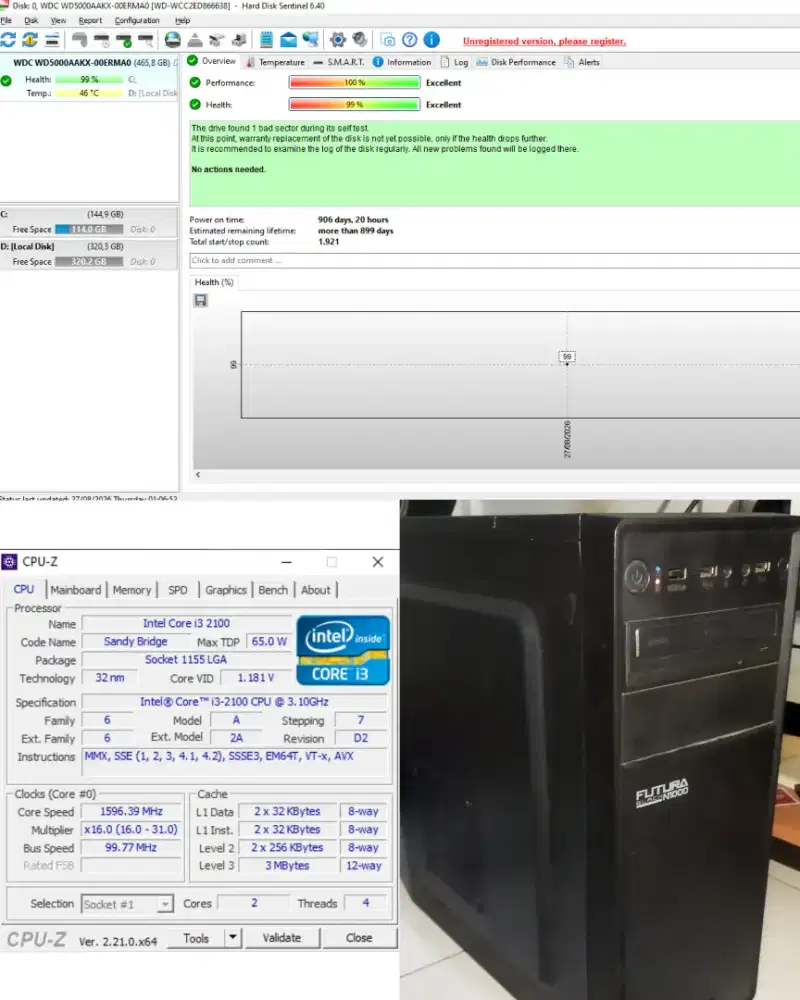Open the View menu
This screenshot has width=800, height=1000.
[58, 20]
